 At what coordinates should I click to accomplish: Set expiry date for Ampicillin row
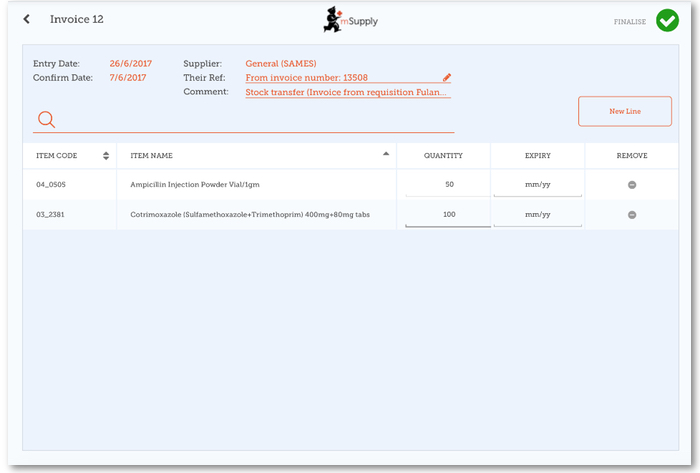537,185
